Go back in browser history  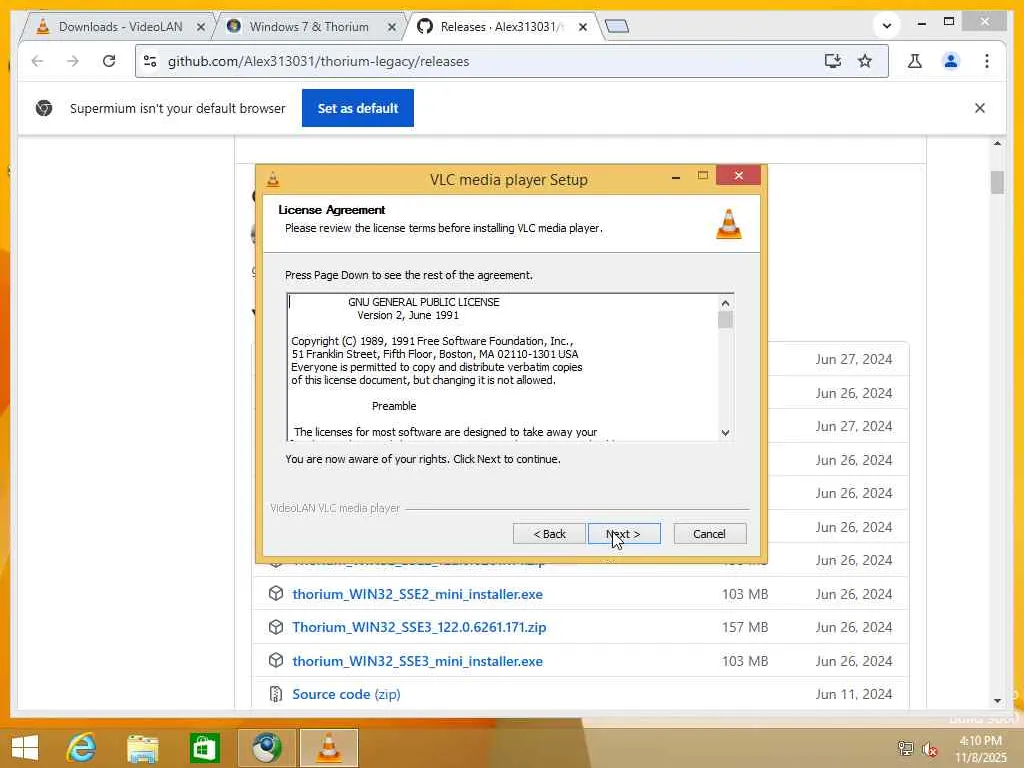coord(37,61)
